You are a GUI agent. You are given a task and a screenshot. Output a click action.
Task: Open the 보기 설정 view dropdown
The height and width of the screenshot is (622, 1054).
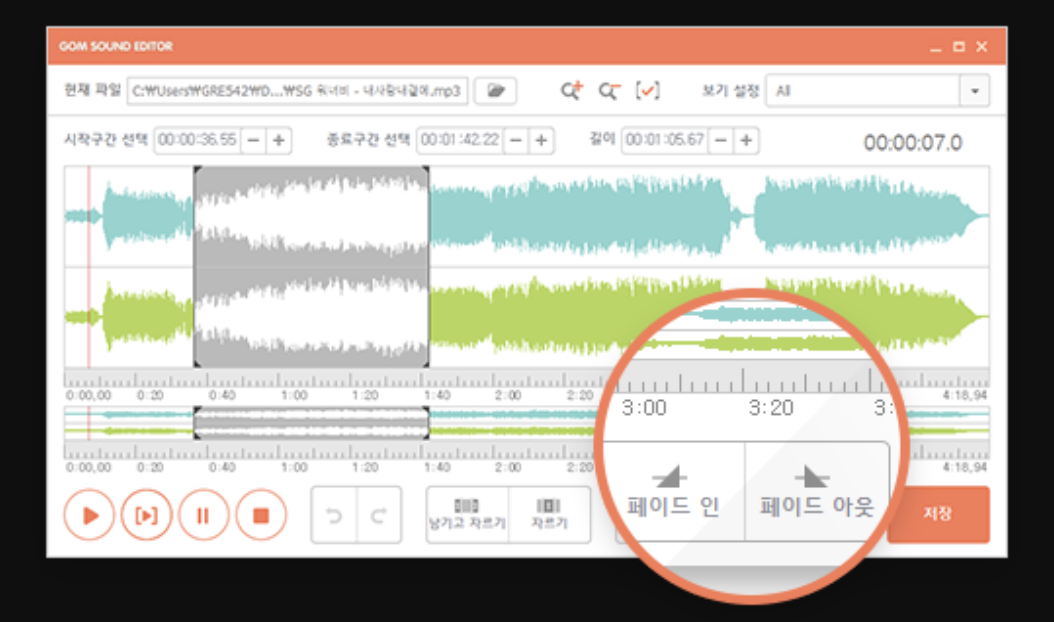[x=975, y=90]
